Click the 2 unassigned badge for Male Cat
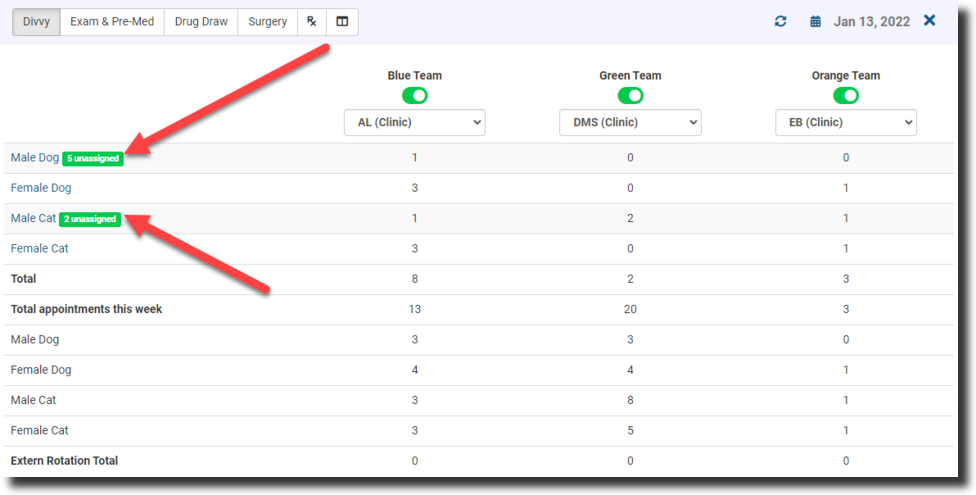The image size is (976, 495). pyautogui.click(x=90, y=219)
